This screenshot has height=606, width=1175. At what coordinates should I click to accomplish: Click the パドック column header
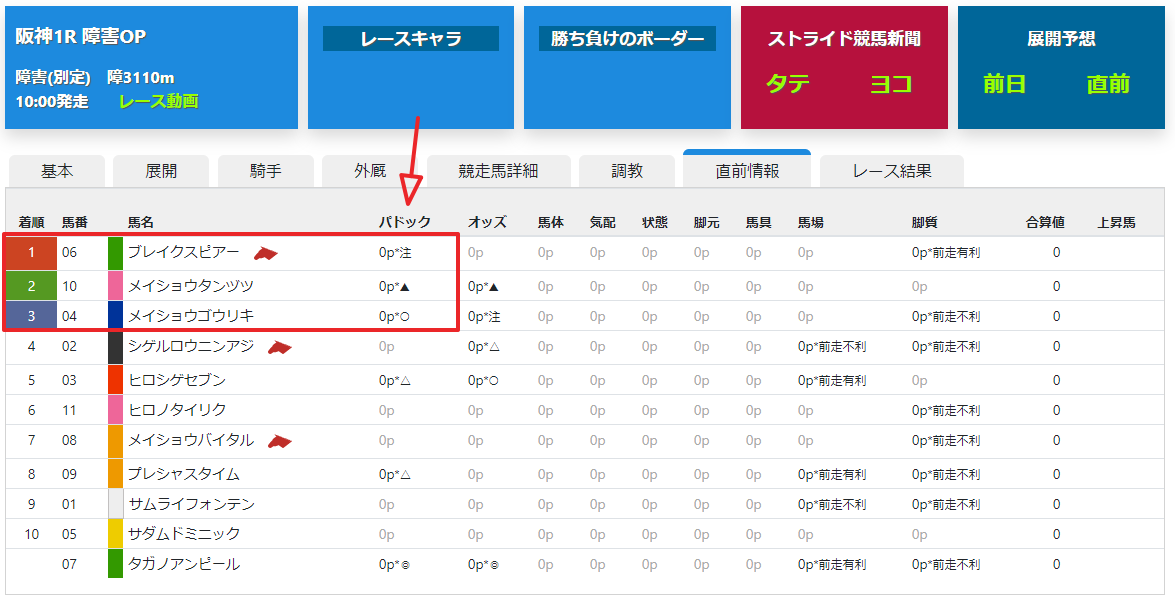pyautogui.click(x=405, y=222)
